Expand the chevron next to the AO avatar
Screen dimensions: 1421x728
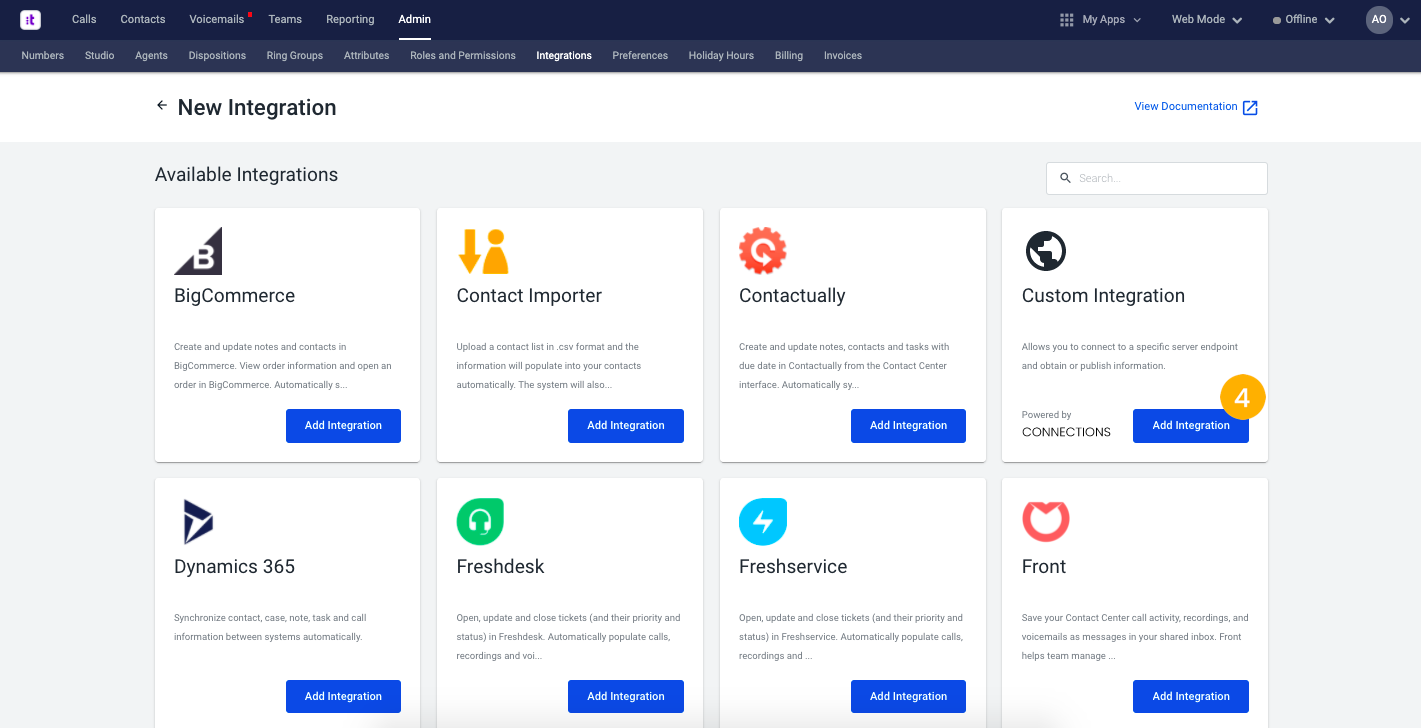[1405, 20]
